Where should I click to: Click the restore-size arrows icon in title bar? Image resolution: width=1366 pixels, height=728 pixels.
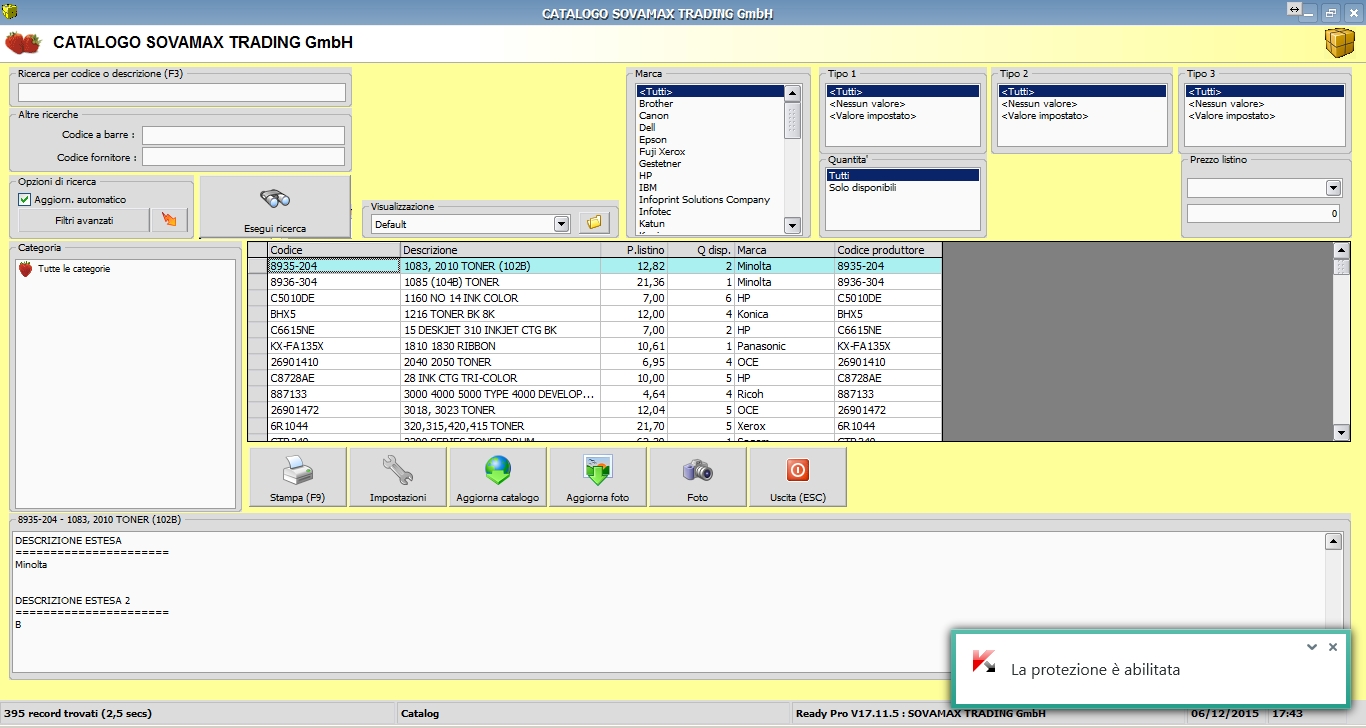[1294, 9]
